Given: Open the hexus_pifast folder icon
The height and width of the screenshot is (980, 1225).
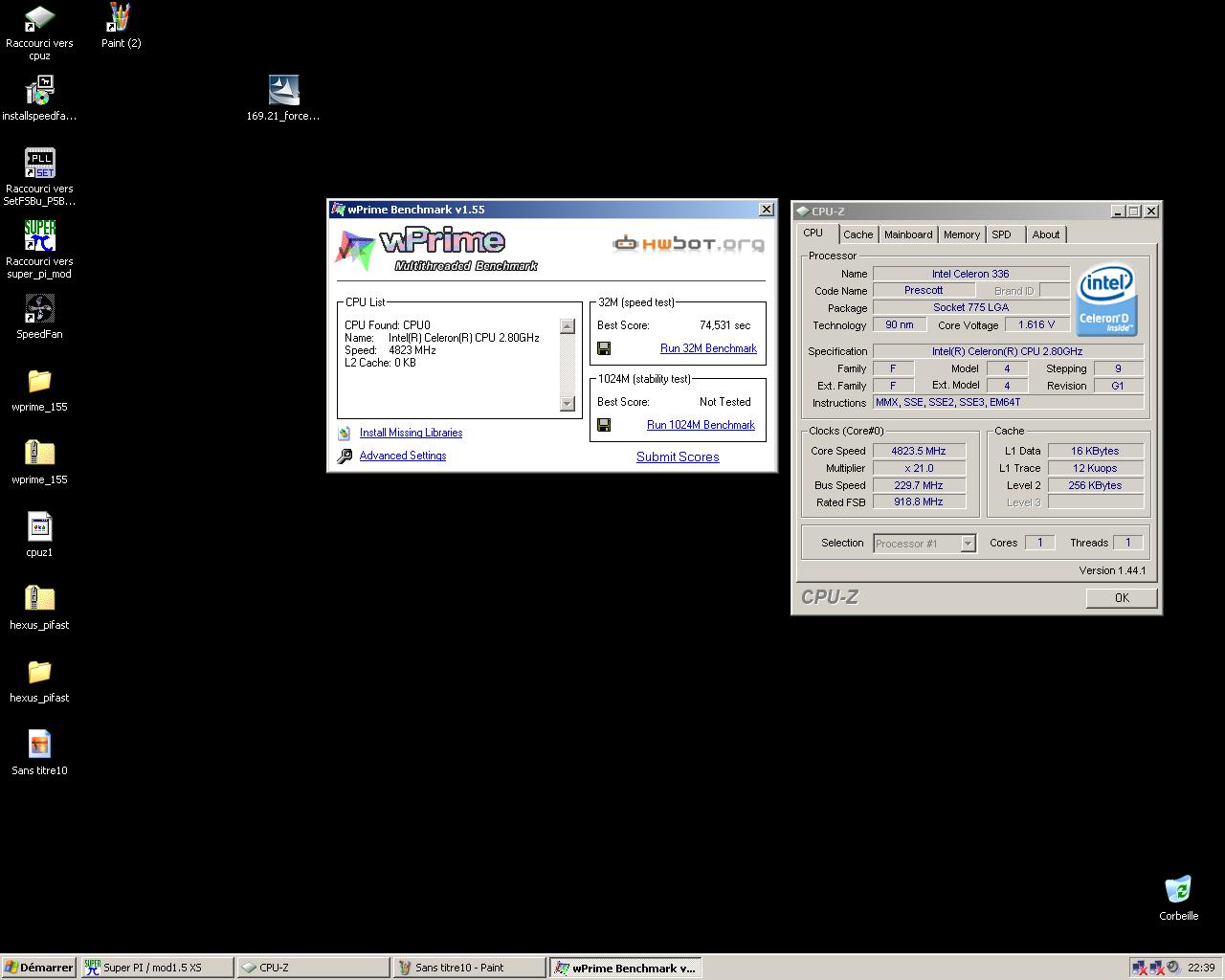Looking at the screenshot, I should tap(39, 672).
